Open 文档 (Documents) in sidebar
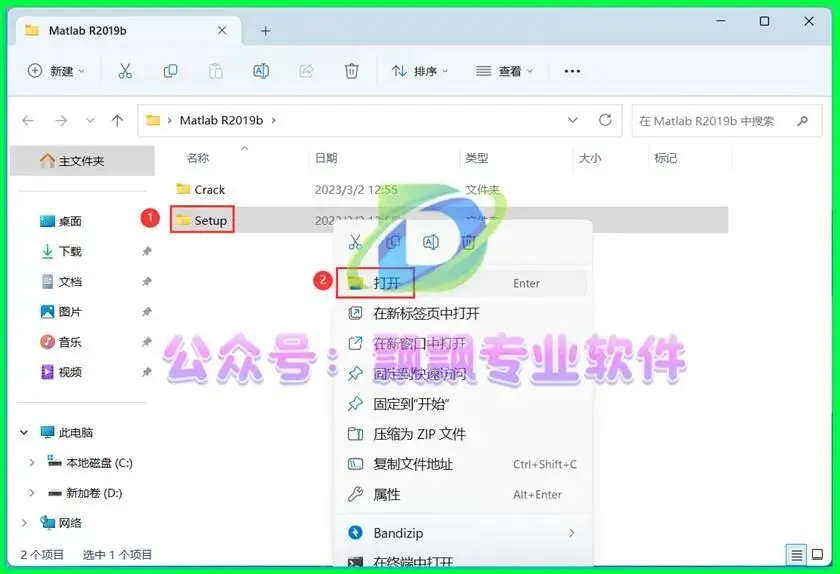The height and width of the screenshot is (574, 840). (61, 281)
